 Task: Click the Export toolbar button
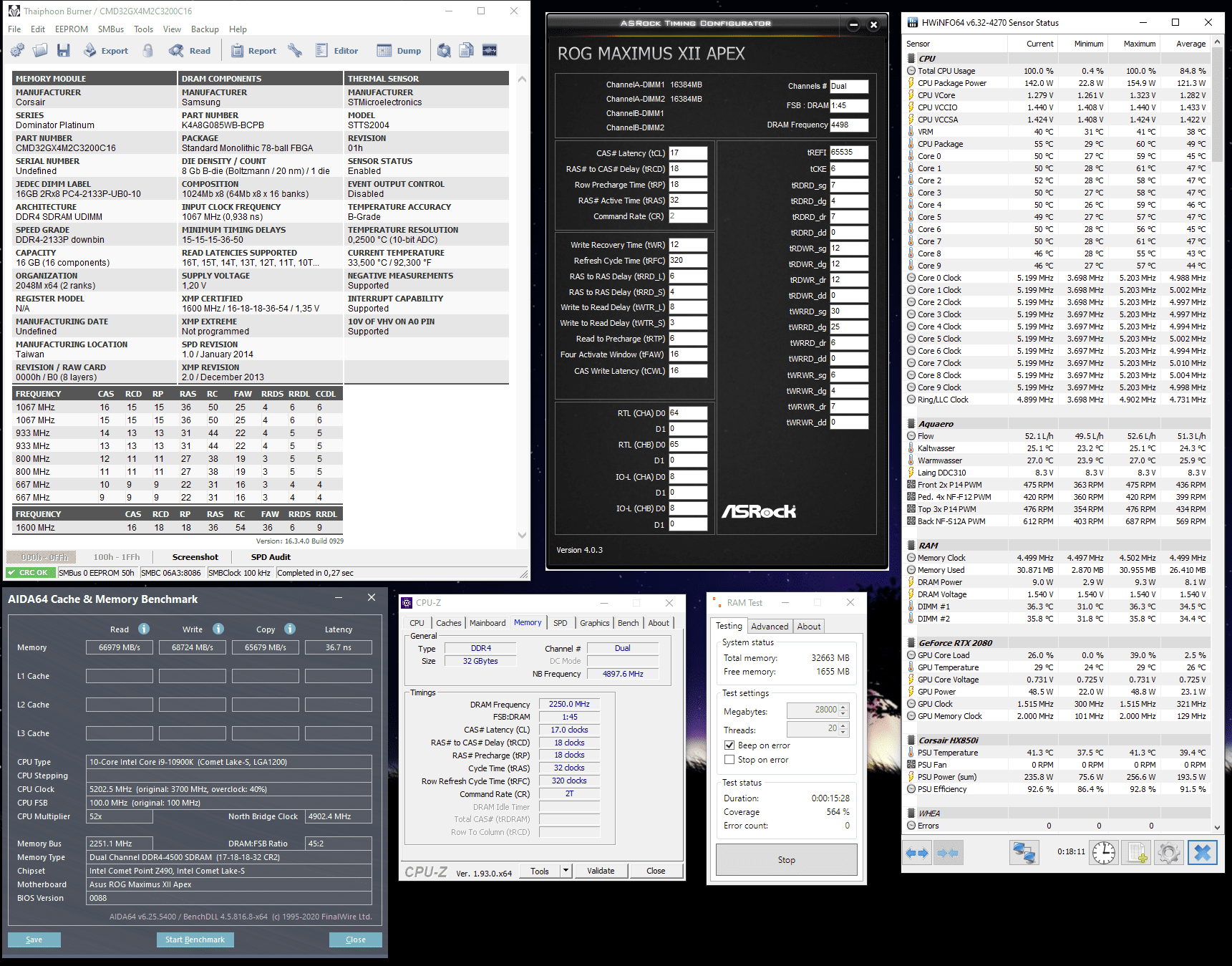tap(106, 51)
